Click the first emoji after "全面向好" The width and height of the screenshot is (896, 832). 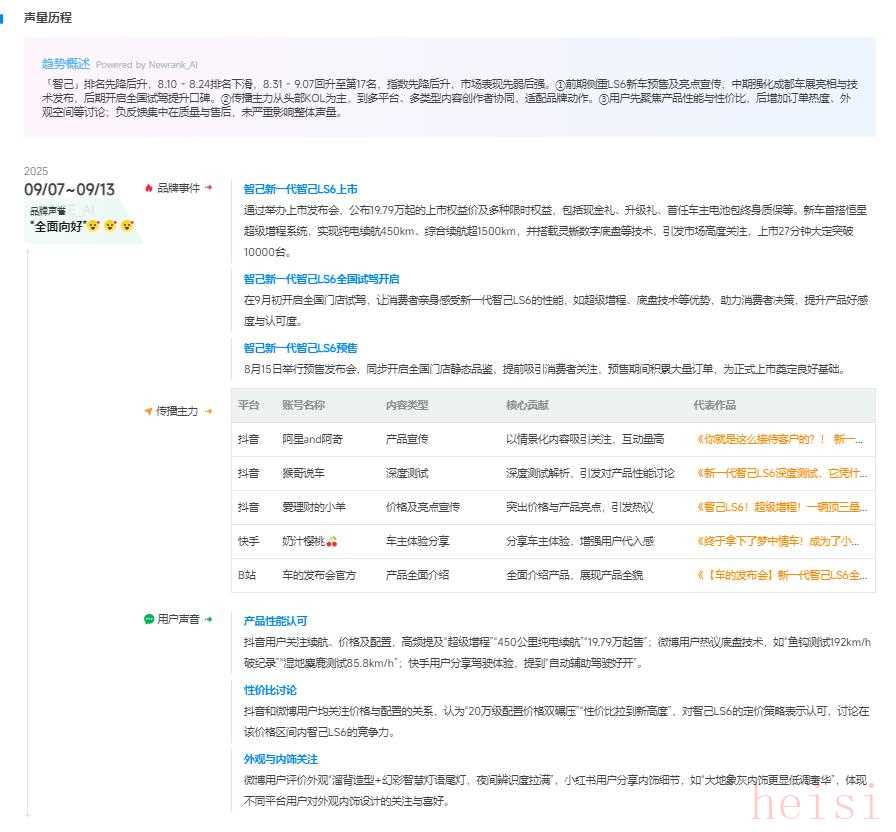point(92,226)
